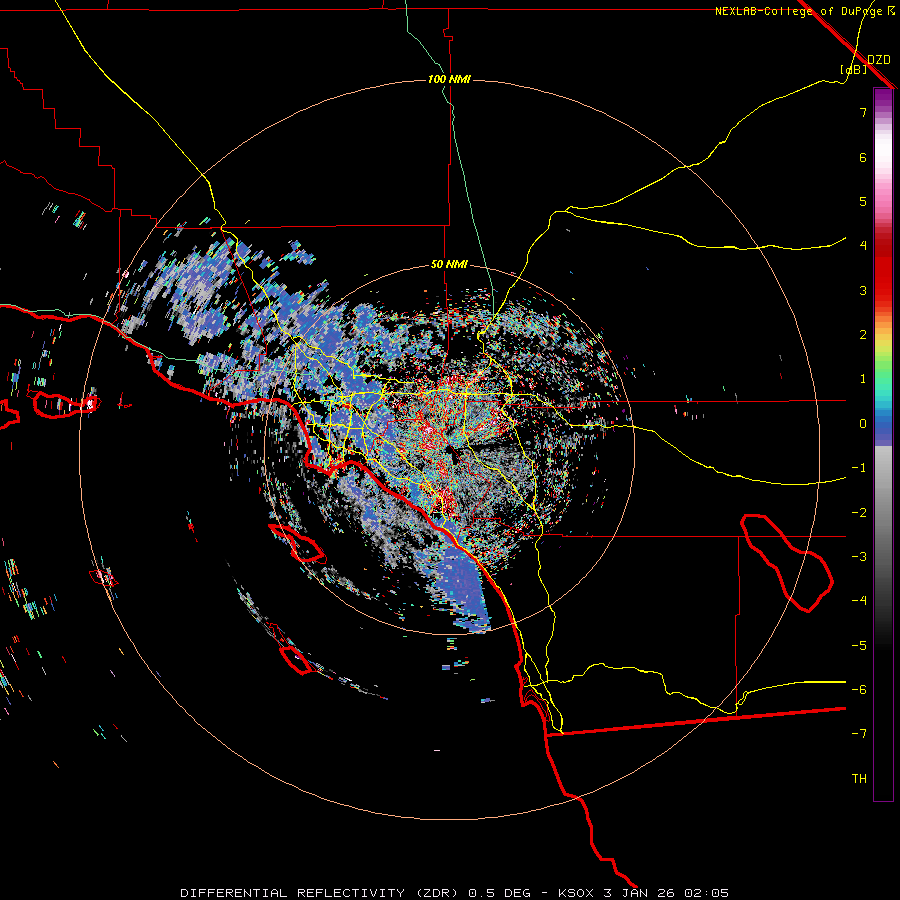
Task: Click the 'DZD' color scale title
Action: click(x=879, y=60)
